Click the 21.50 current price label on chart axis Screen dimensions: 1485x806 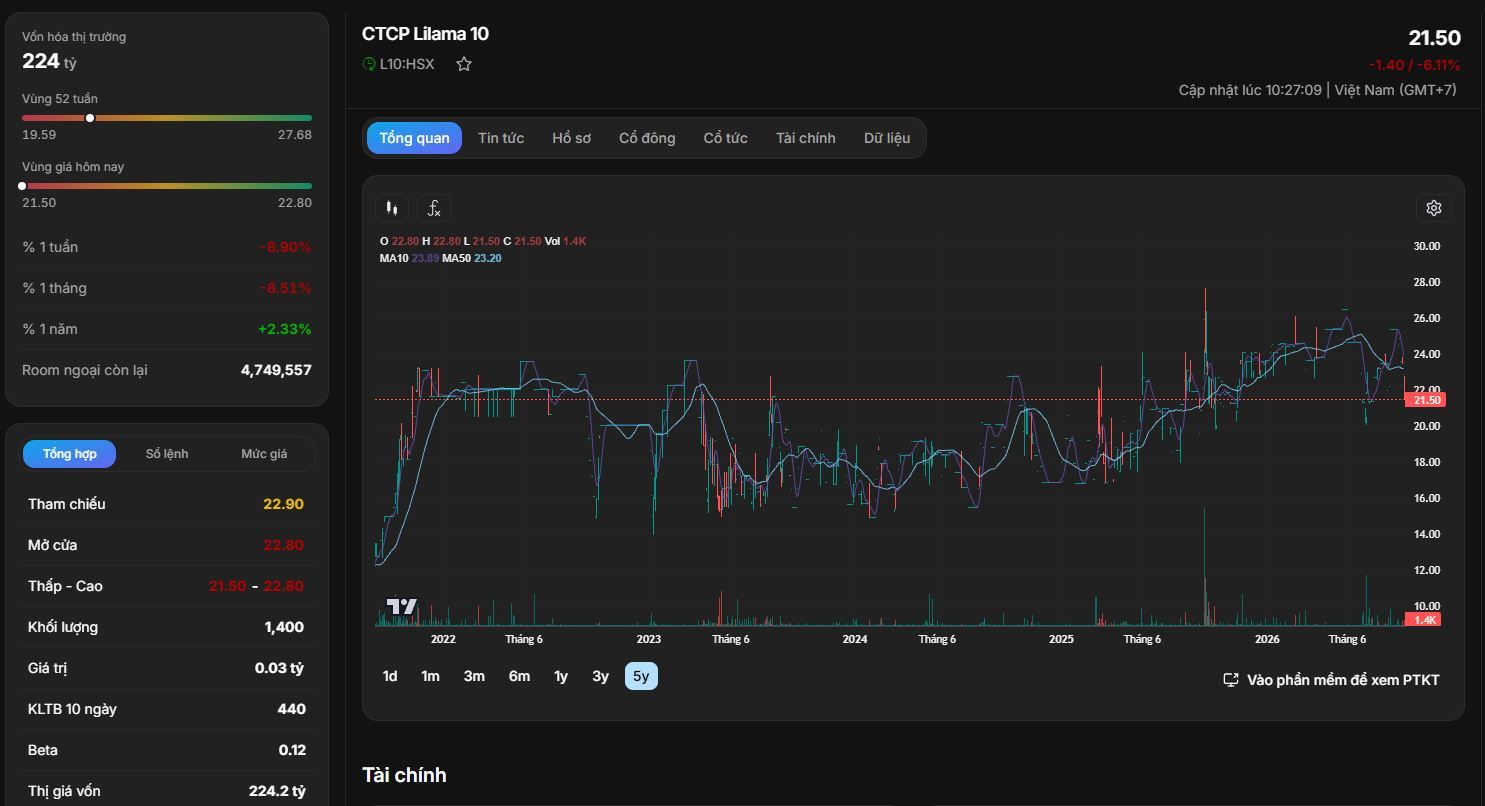tap(1425, 400)
